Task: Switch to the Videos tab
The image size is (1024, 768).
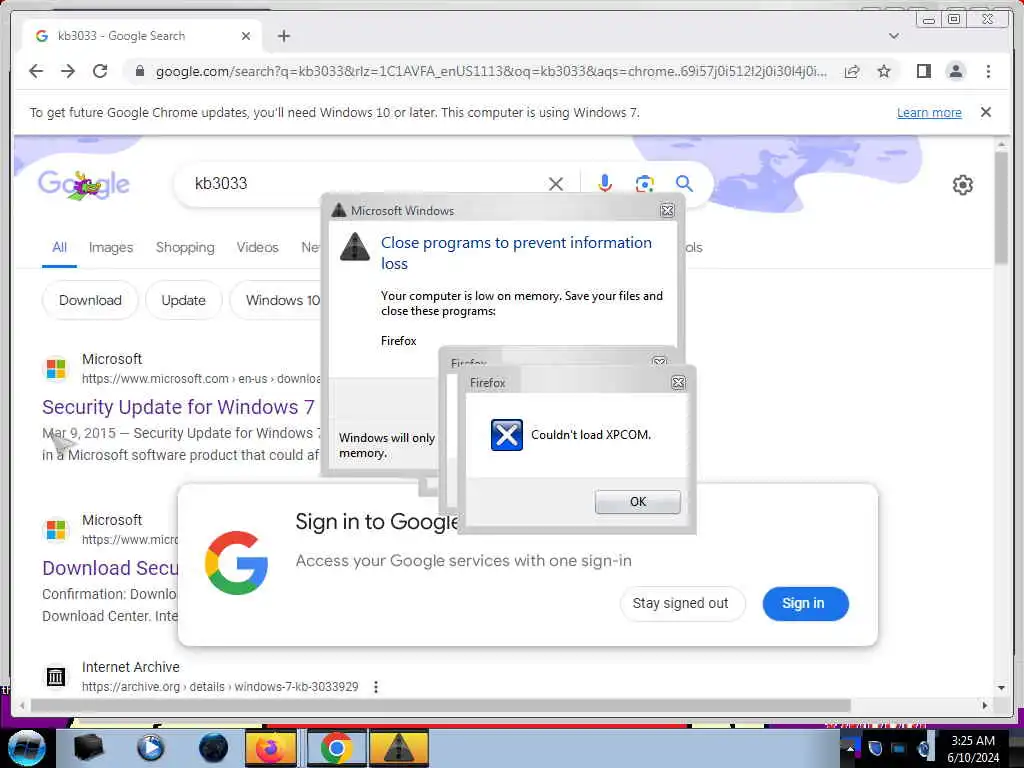Action: pos(257,248)
